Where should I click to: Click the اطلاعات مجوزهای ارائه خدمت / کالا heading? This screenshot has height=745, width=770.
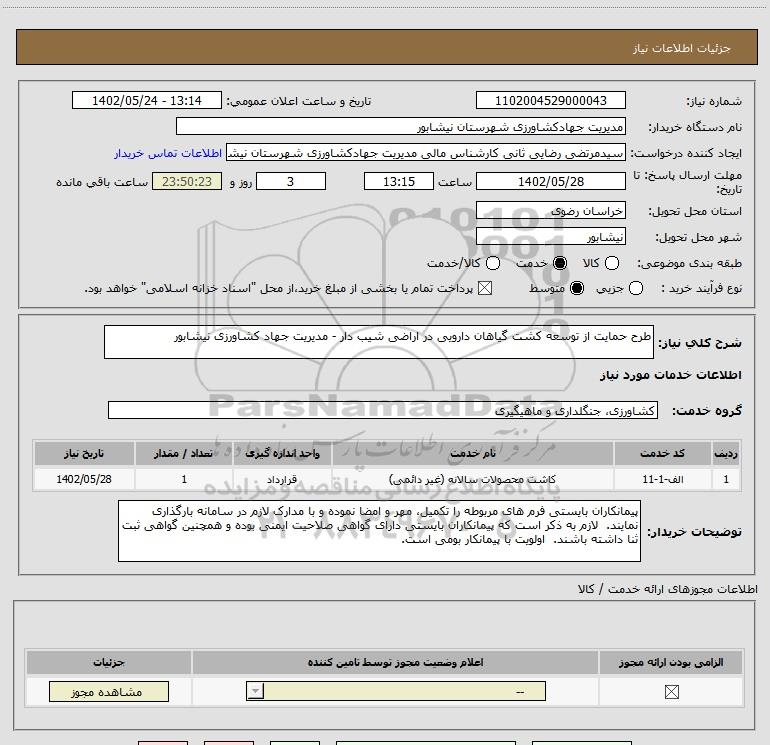(668, 589)
